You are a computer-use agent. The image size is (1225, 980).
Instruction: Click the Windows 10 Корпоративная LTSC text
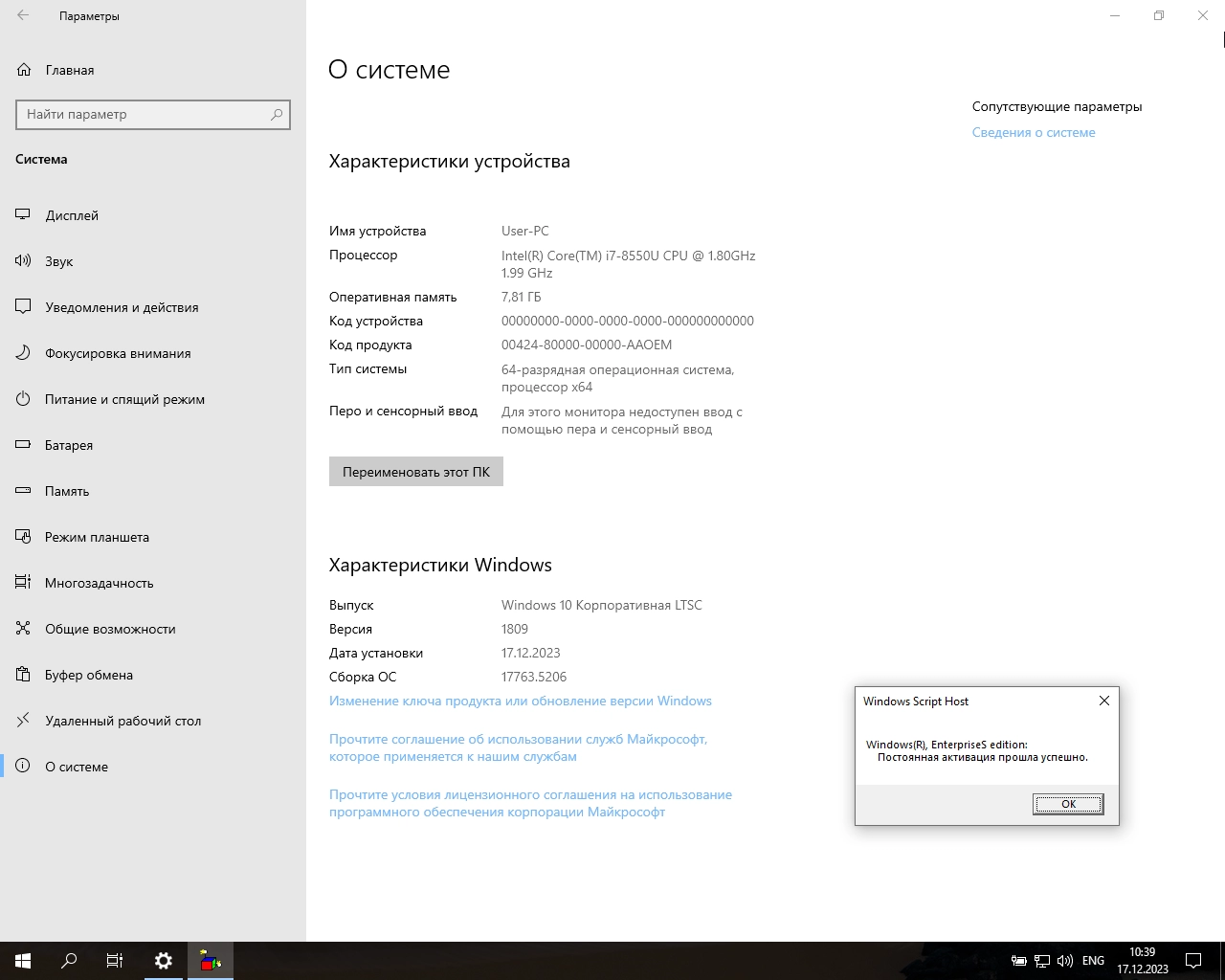coord(602,605)
